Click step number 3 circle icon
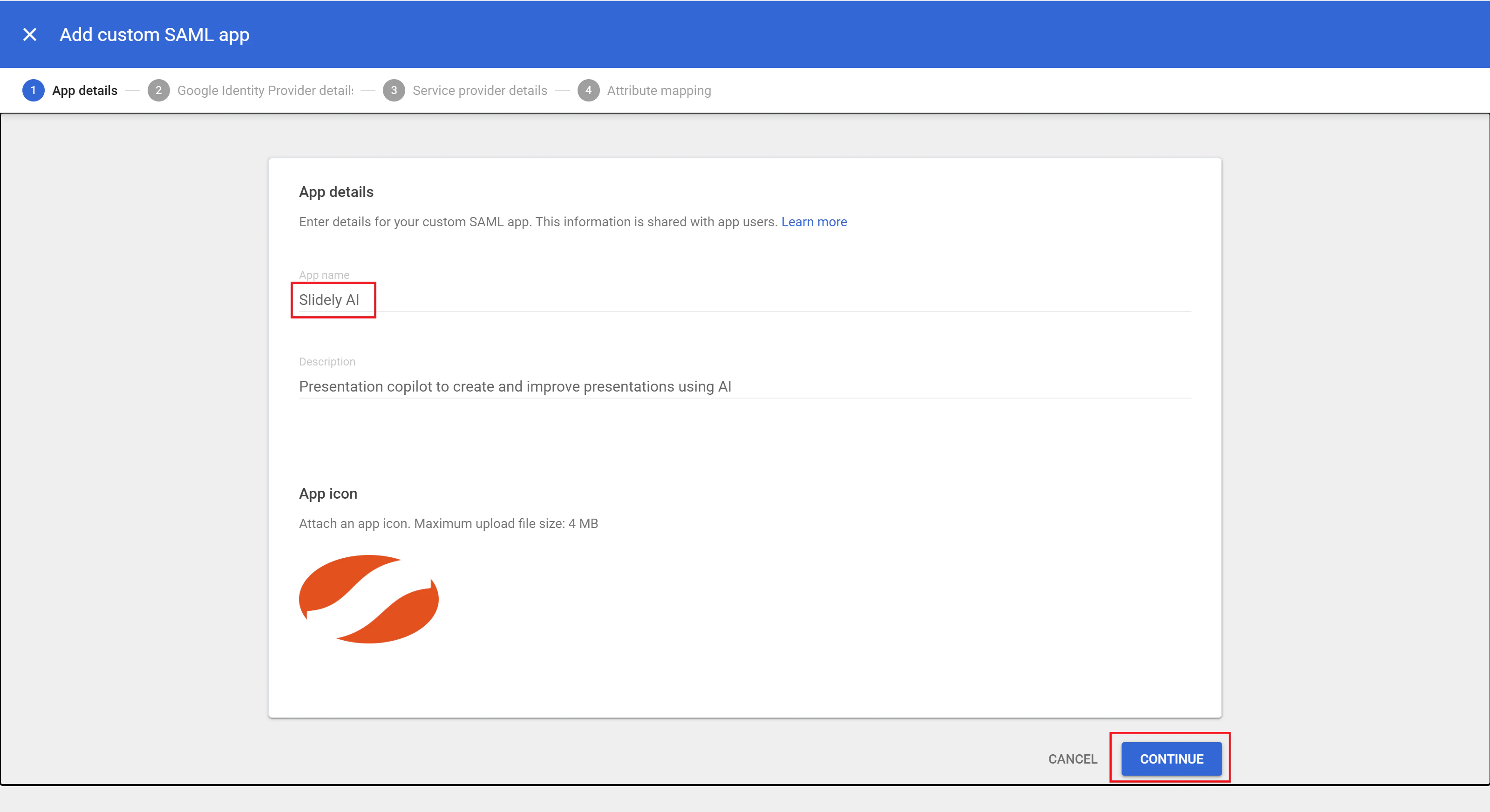 [394, 91]
